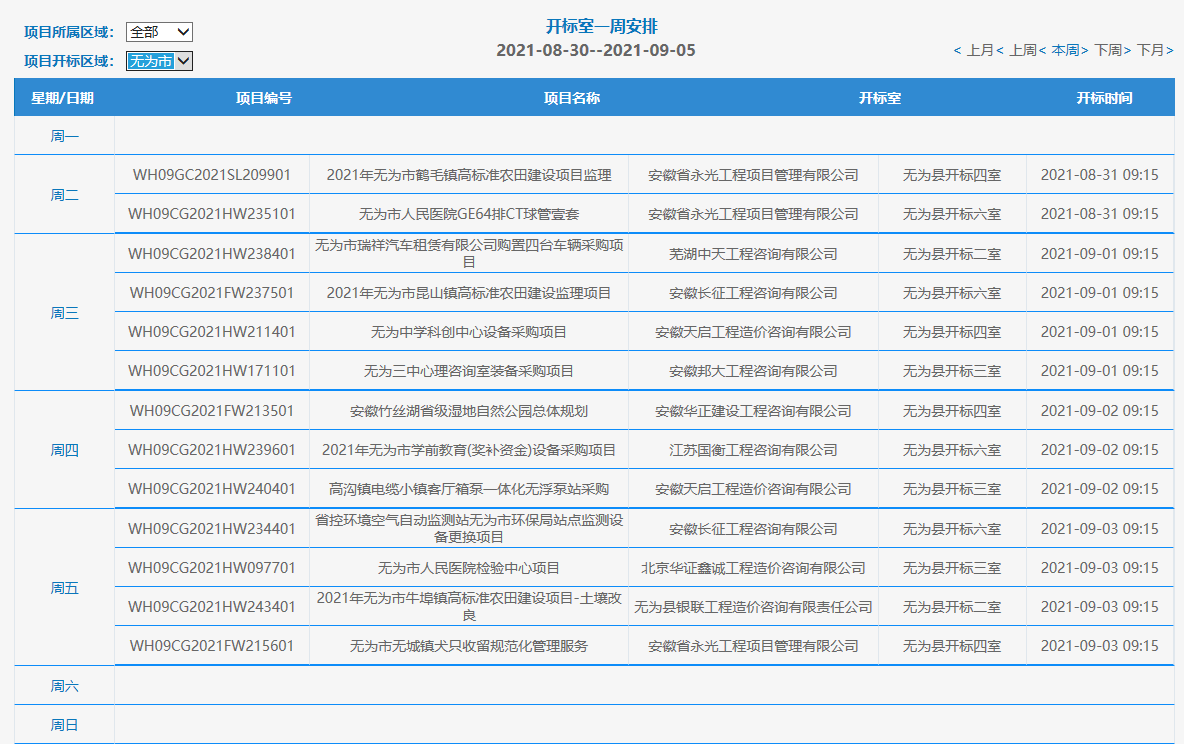Click project number WH09CG2021HW240401
The height and width of the screenshot is (744, 1184).
[x=211, y=489]
